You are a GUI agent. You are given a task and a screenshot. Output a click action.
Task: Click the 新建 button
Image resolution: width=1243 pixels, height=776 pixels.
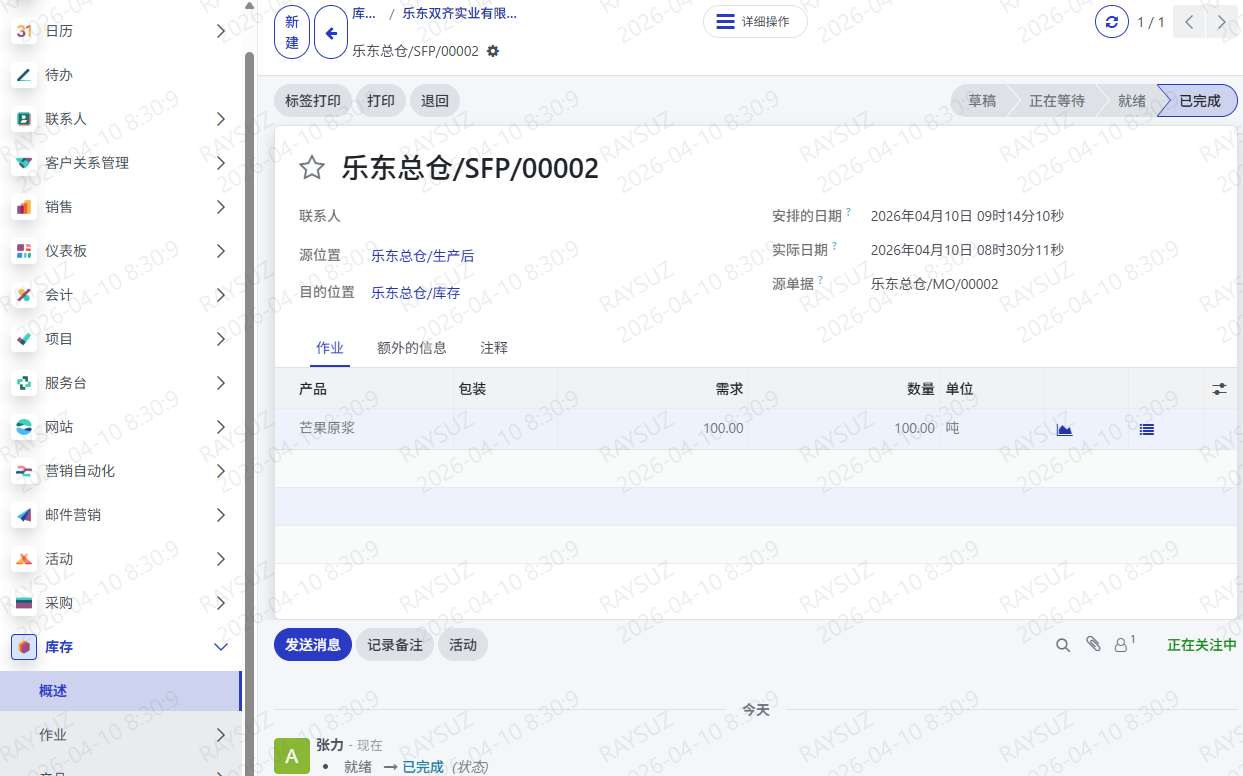coord(292,32)
